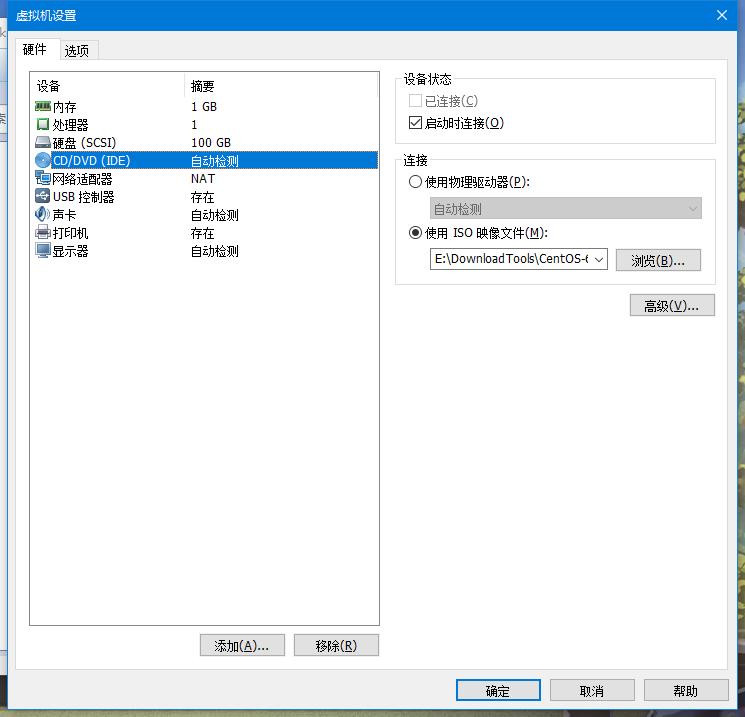Click the NAT network summary value
745x717 pixels.
pyautogui.click(x=203, y=179)
